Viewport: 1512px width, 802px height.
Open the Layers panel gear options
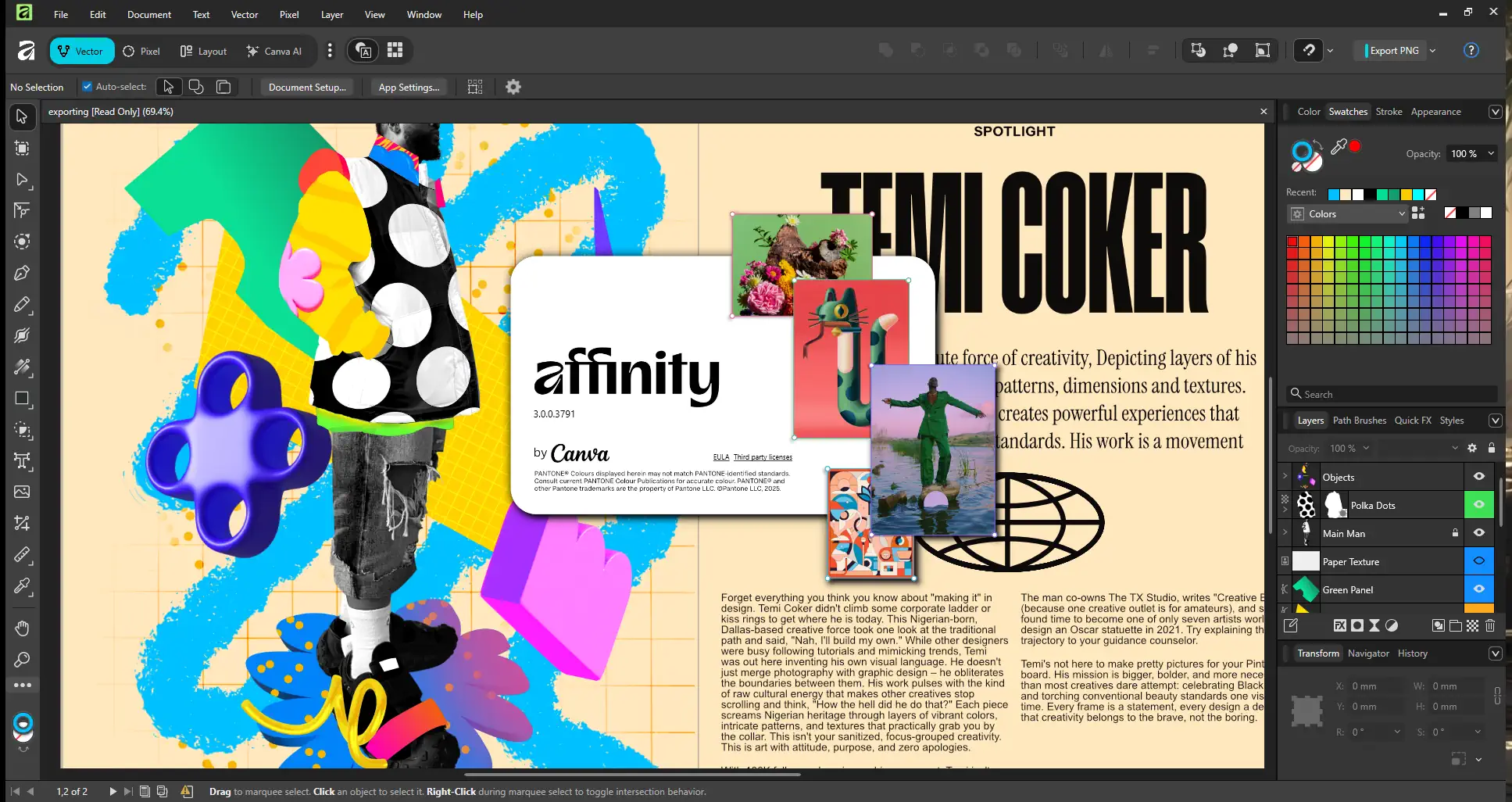[1472, 448]
